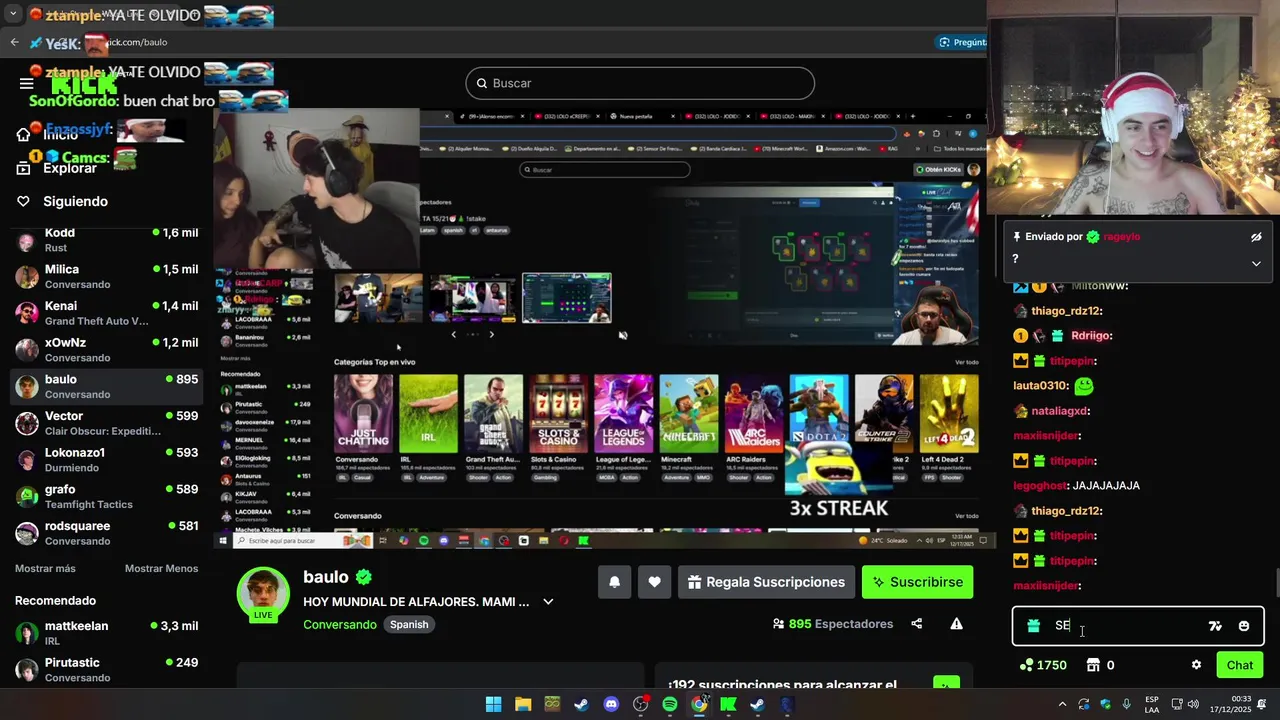Image resolution: width=1280 pixels, height=720 pixels.
Task: Open the Kick app taskbar icon
Action: click(728, 704)
